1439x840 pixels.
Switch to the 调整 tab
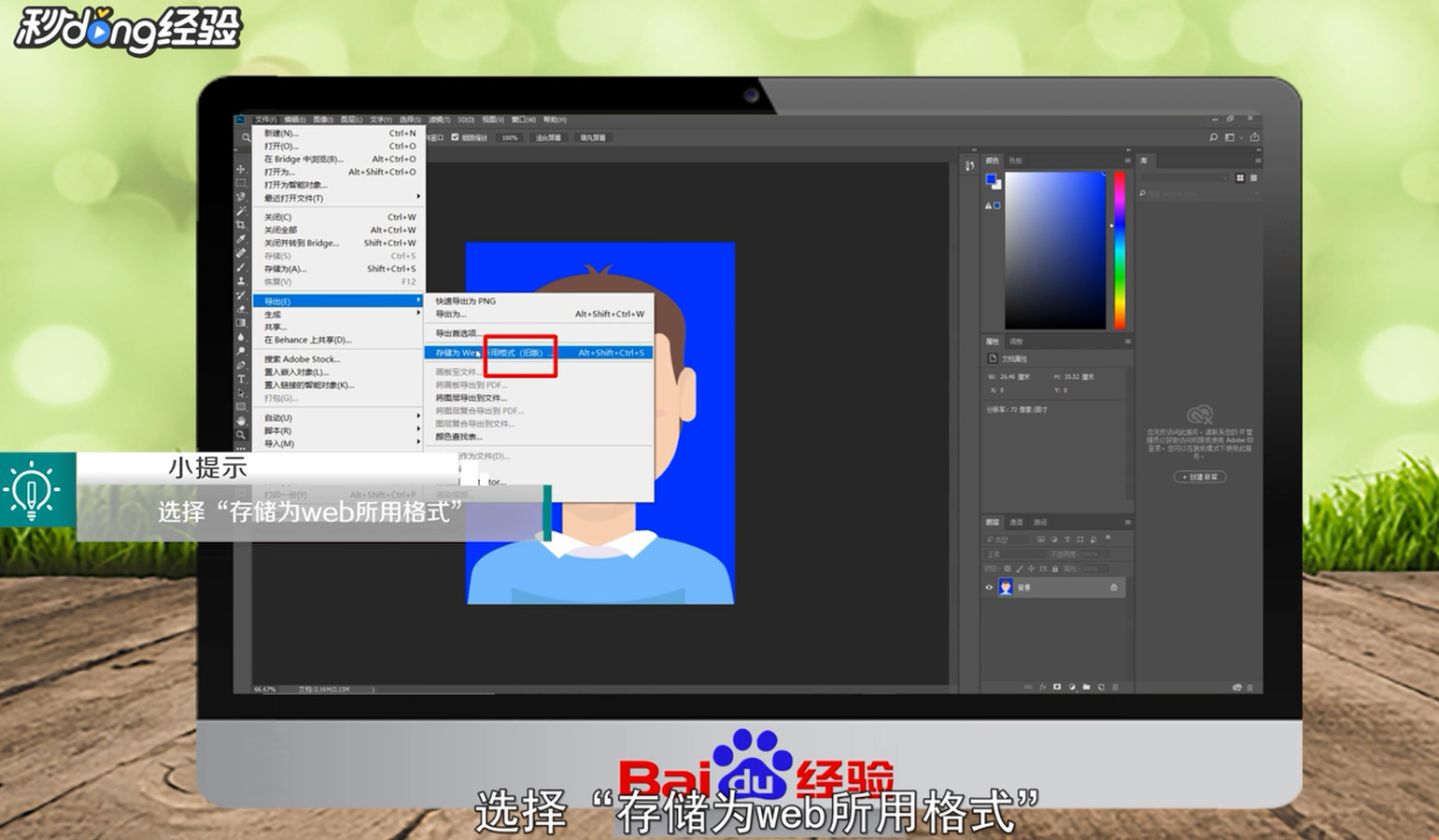pyautogui.click(x=1016, y=342)
